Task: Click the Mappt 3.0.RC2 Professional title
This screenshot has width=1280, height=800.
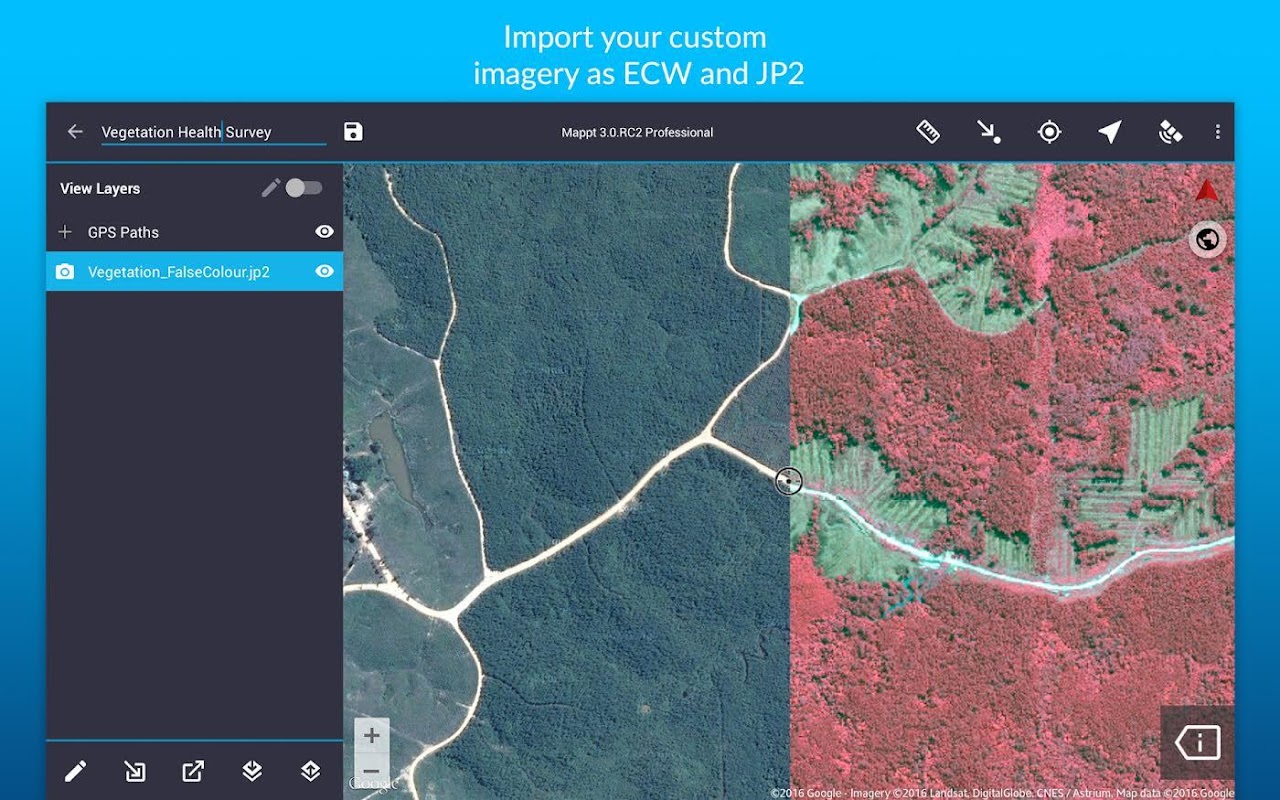Action: click(x=637, y=132)
